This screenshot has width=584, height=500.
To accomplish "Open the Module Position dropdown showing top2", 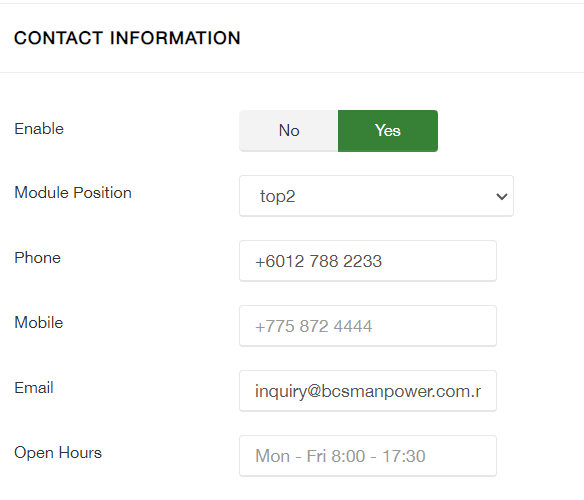I will pyautogui.click(x=376, y=196).
